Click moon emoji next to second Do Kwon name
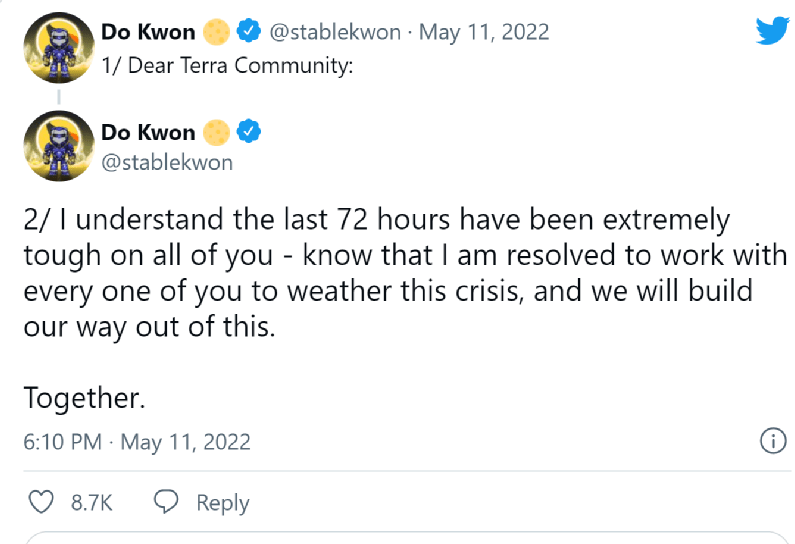 pos(216,132)
